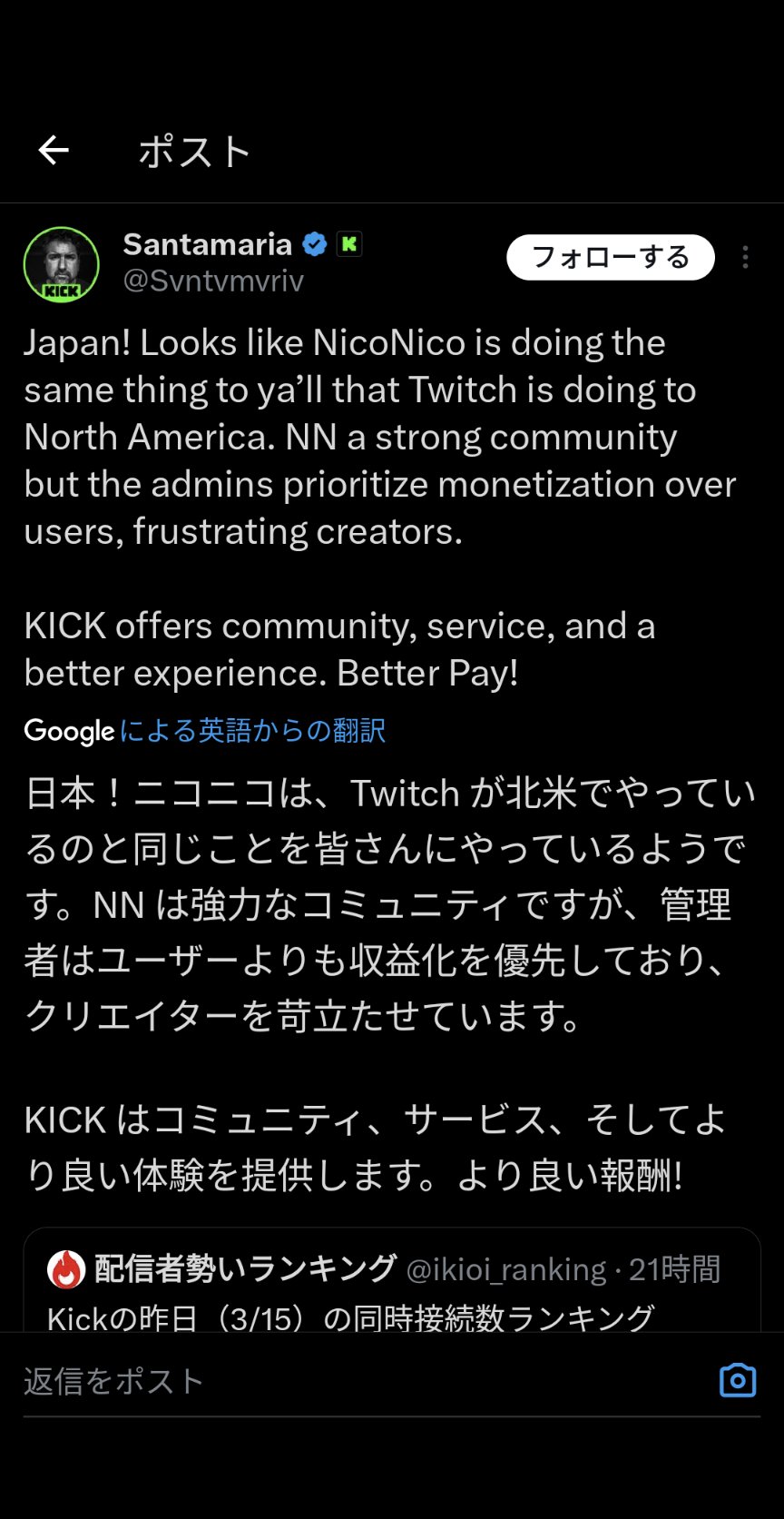Tap the back arrow in the header
Screen dimensions: 784x1519
[x=54, y=151]
